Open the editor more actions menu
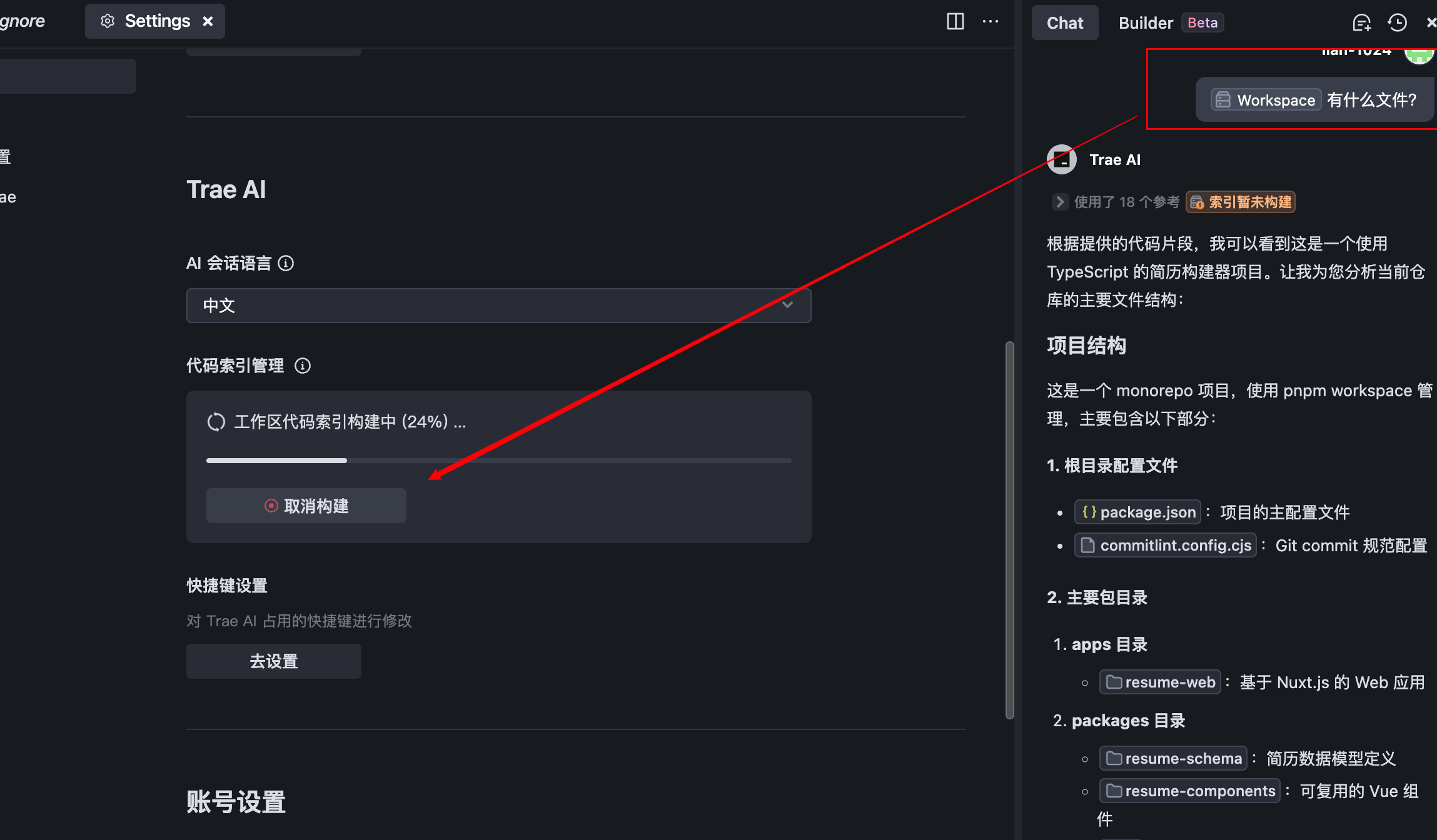 pyautogui.click(x=991, y=21)
